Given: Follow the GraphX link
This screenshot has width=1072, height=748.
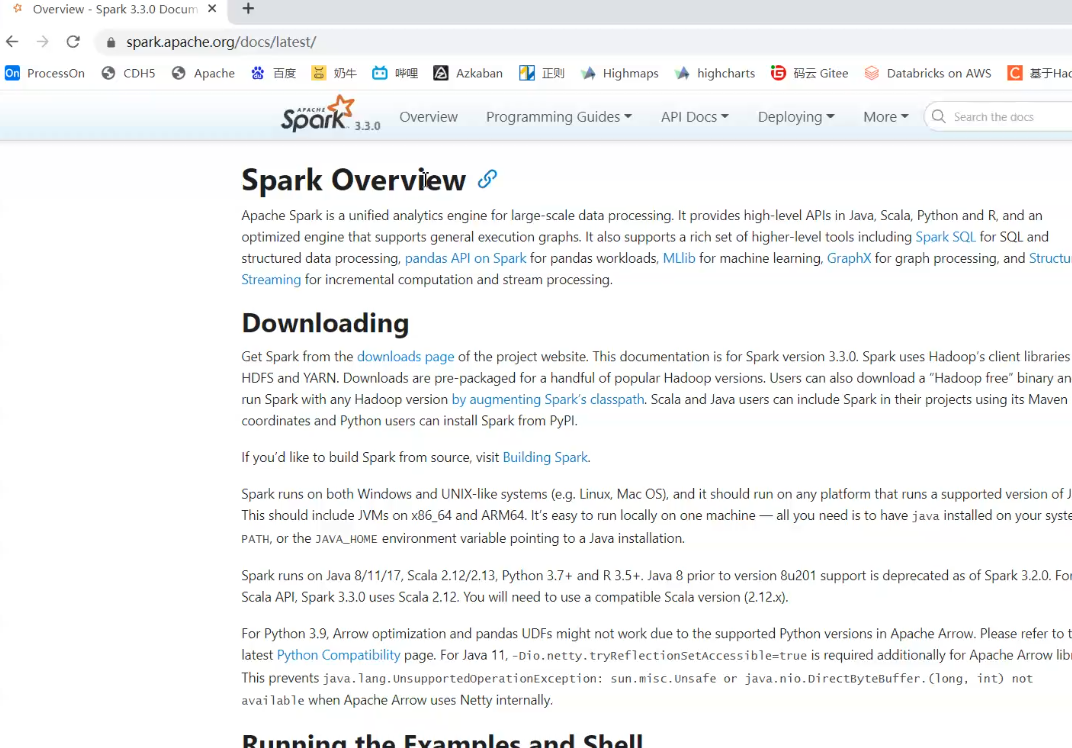Looking at the screenshot, I should click(x=849, y=258).
